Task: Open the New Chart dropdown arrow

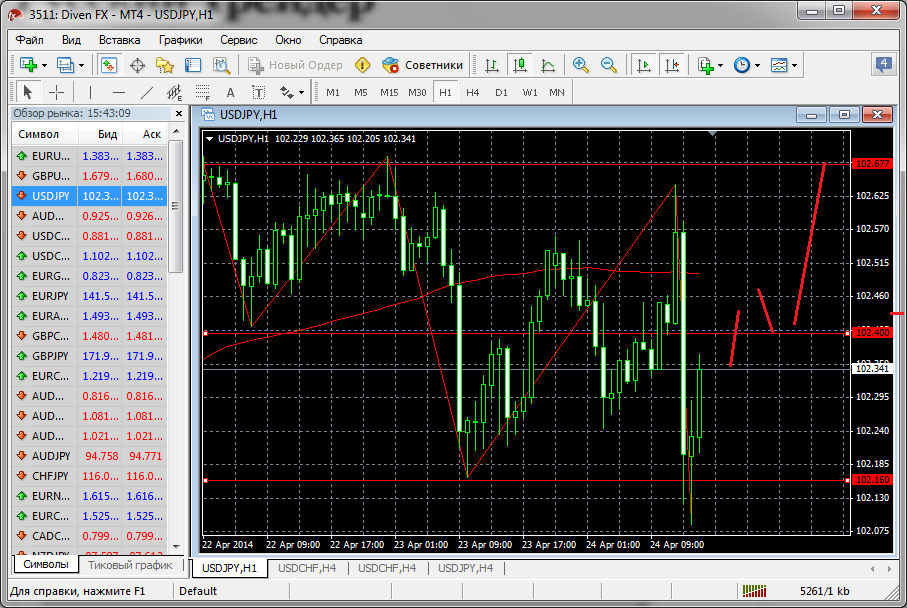Action: [44, 65]
